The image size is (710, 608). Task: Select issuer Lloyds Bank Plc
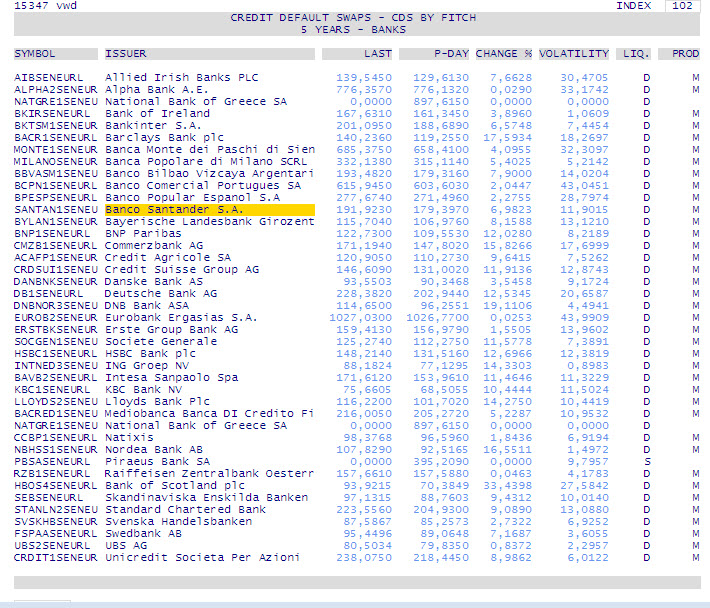(158, 402)
